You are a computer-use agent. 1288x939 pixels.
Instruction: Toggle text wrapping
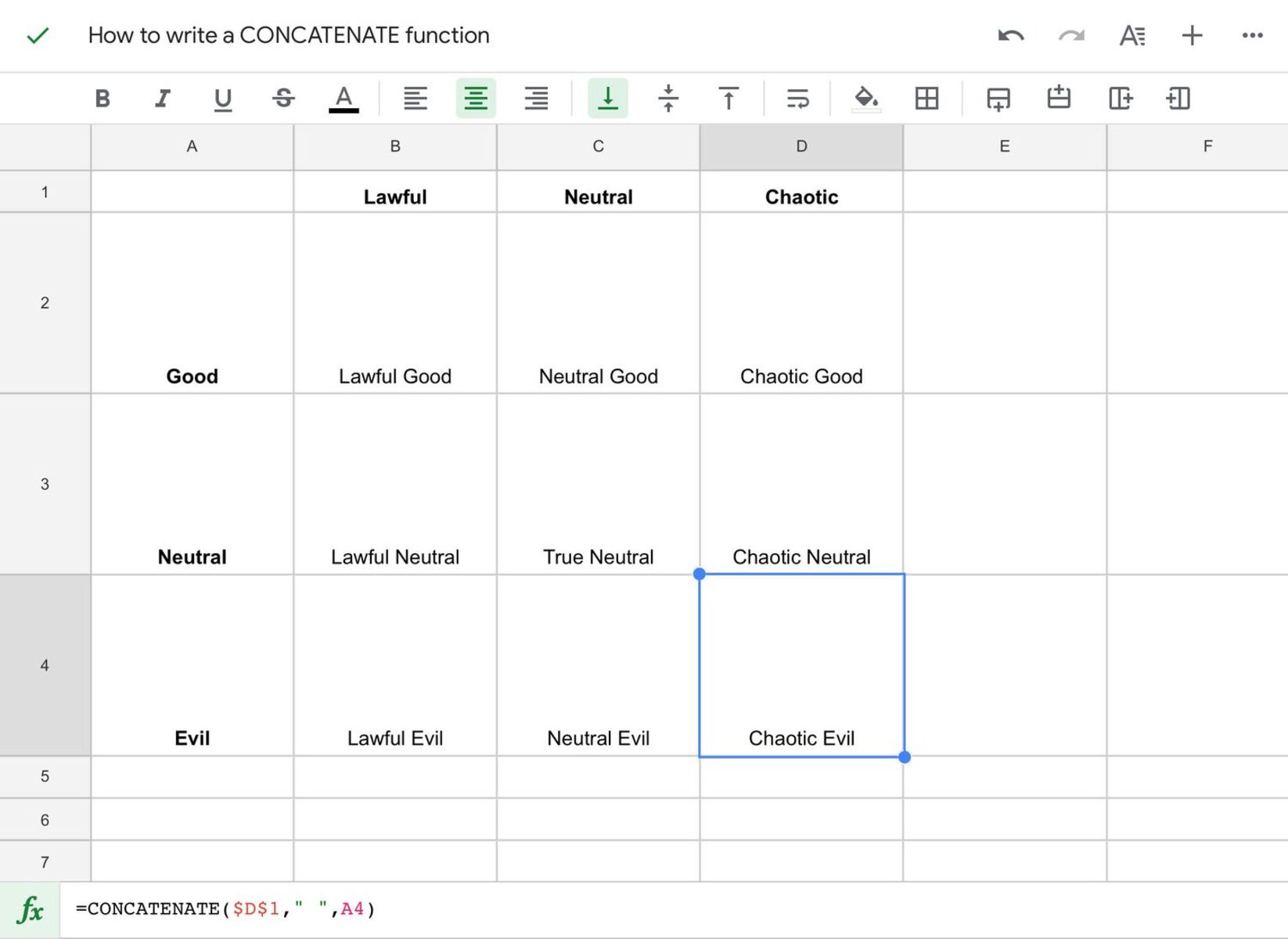pos(797,98)
